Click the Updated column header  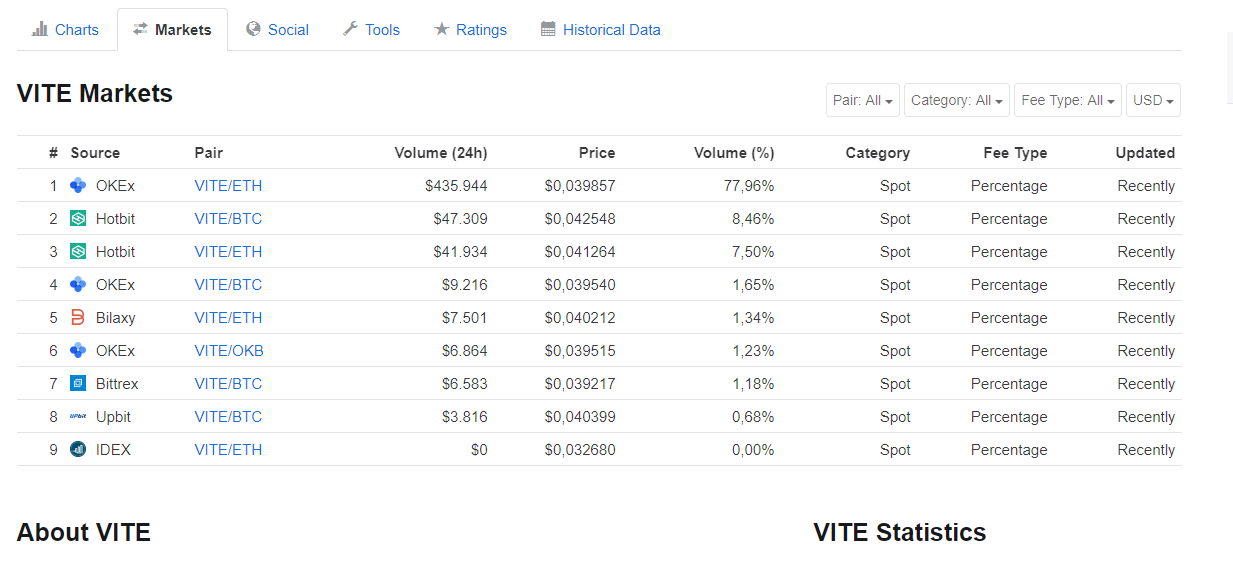[1145, 153]
